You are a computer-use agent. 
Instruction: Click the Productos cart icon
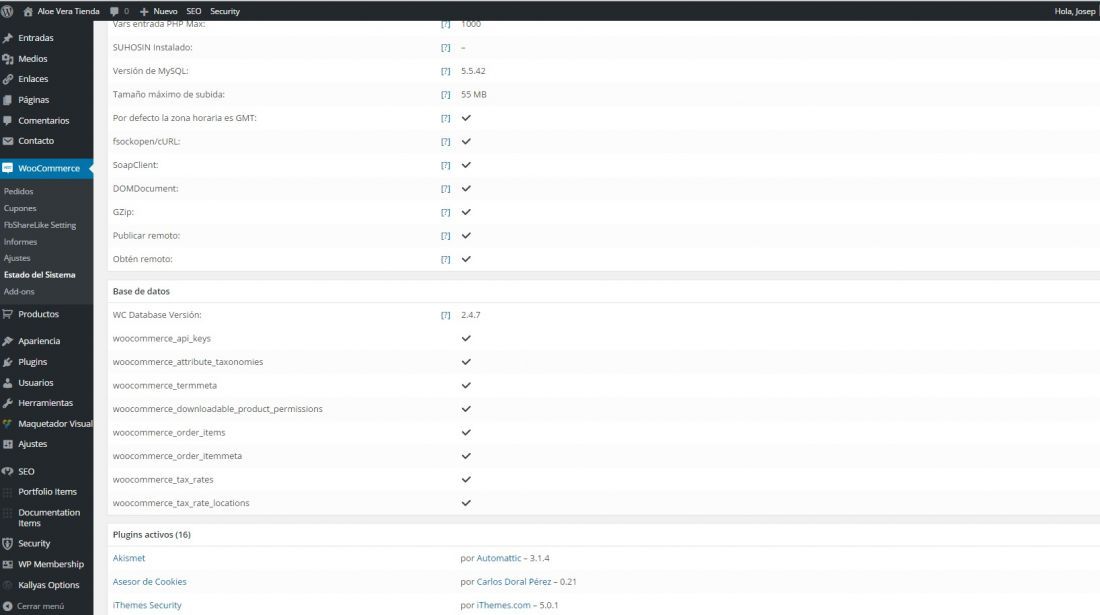click(8, 314)
